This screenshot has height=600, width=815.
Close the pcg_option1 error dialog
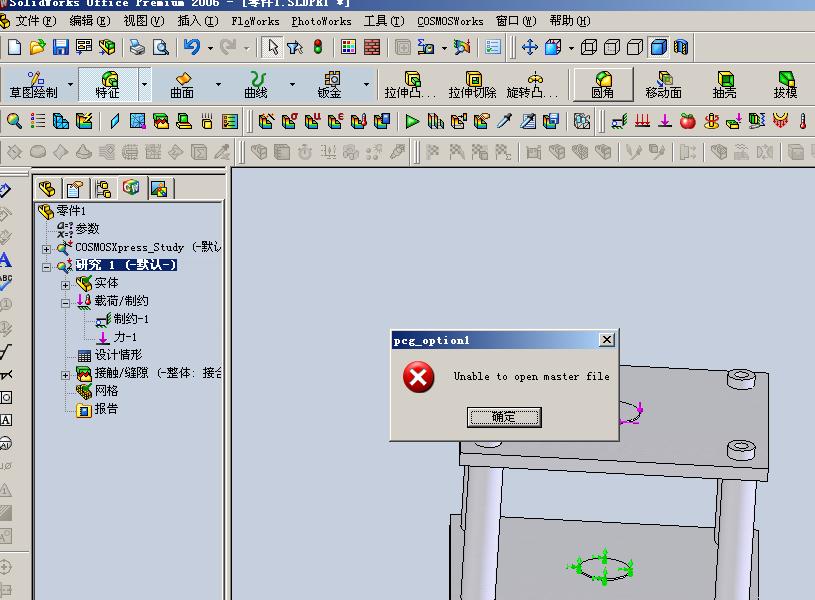[x=607, y=340]
